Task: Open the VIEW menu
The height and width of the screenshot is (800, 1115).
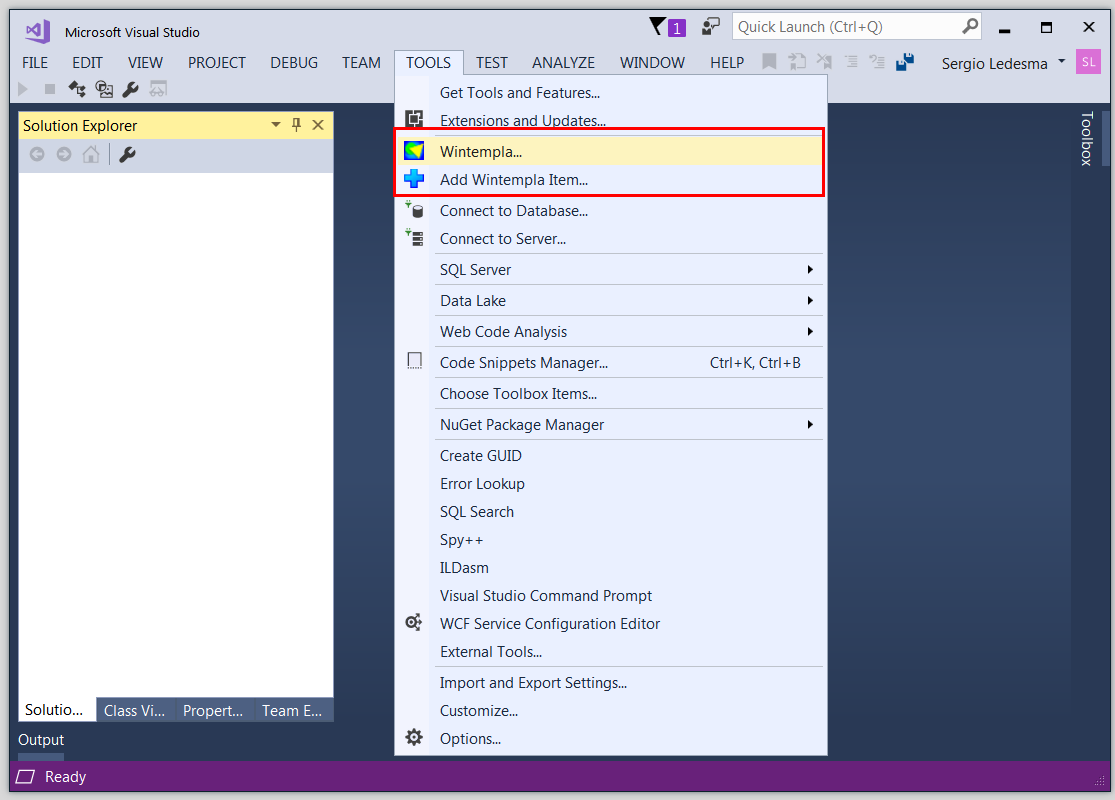Action: pyautogui.click(x=145, y=63)
